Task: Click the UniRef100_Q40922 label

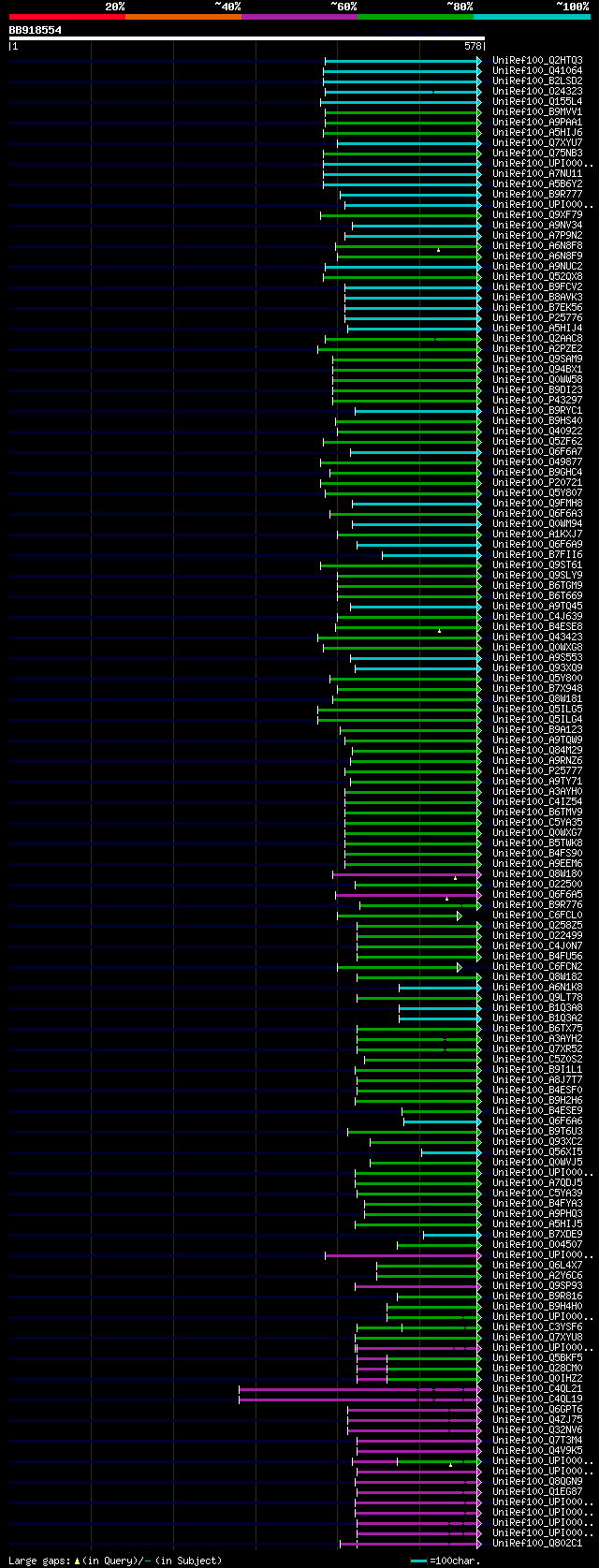Action: 537,431
